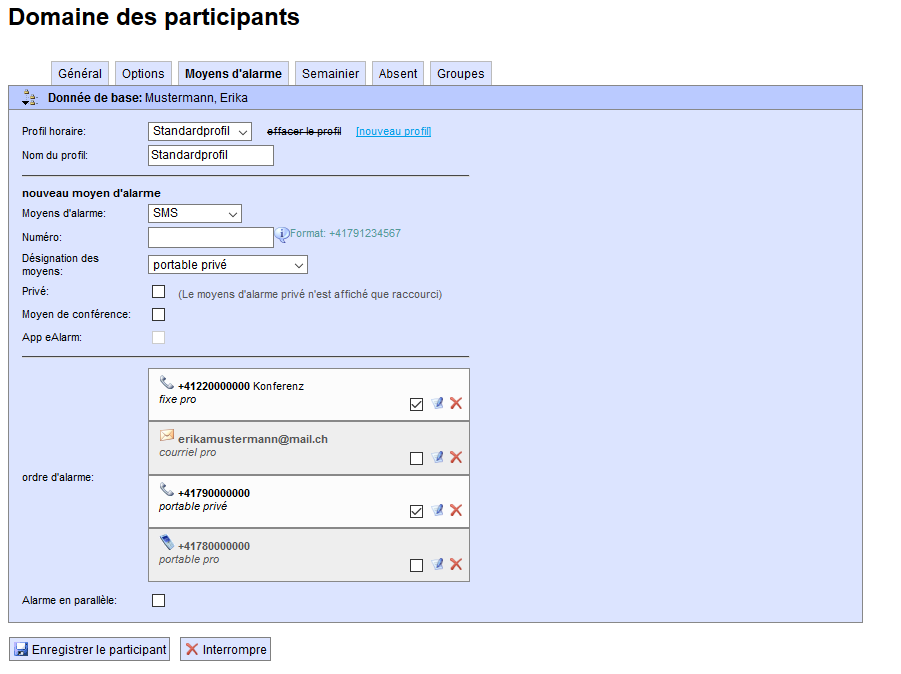Delete the +41220000000 Konferenz alarm entry
Viewport: 901px width, 674px height.
click(x=456, y=403)
